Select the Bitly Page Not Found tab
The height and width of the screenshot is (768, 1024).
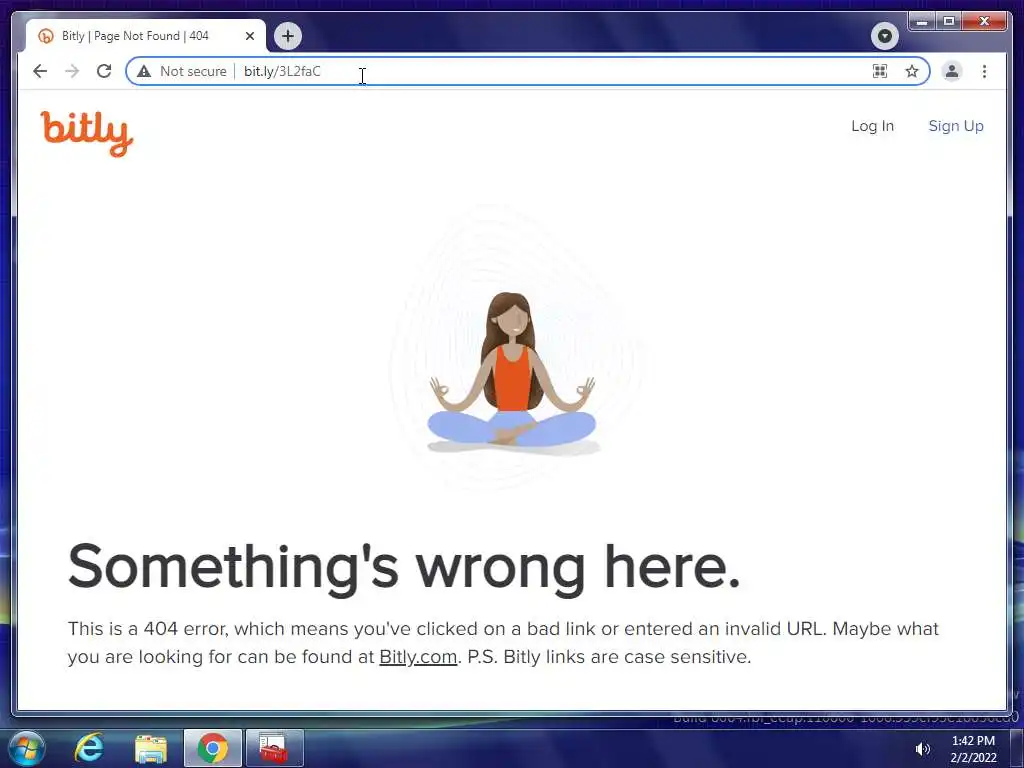146,36
